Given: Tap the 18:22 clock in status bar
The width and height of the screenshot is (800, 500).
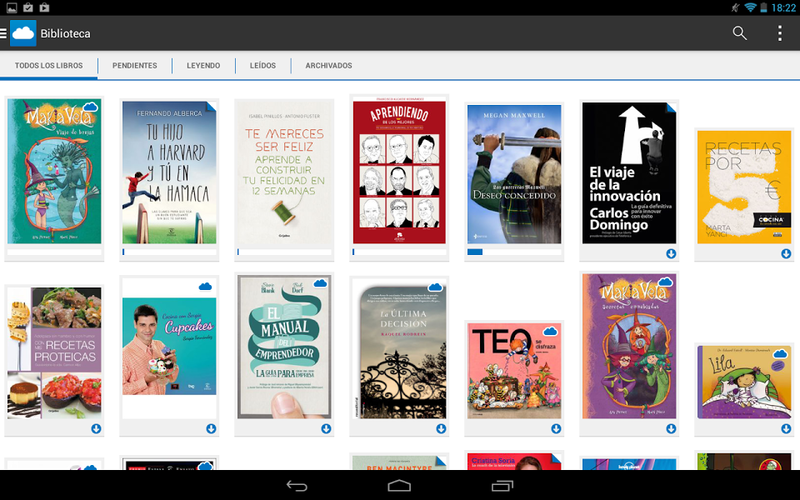Looking at the screenshot, I should point(784,8).
